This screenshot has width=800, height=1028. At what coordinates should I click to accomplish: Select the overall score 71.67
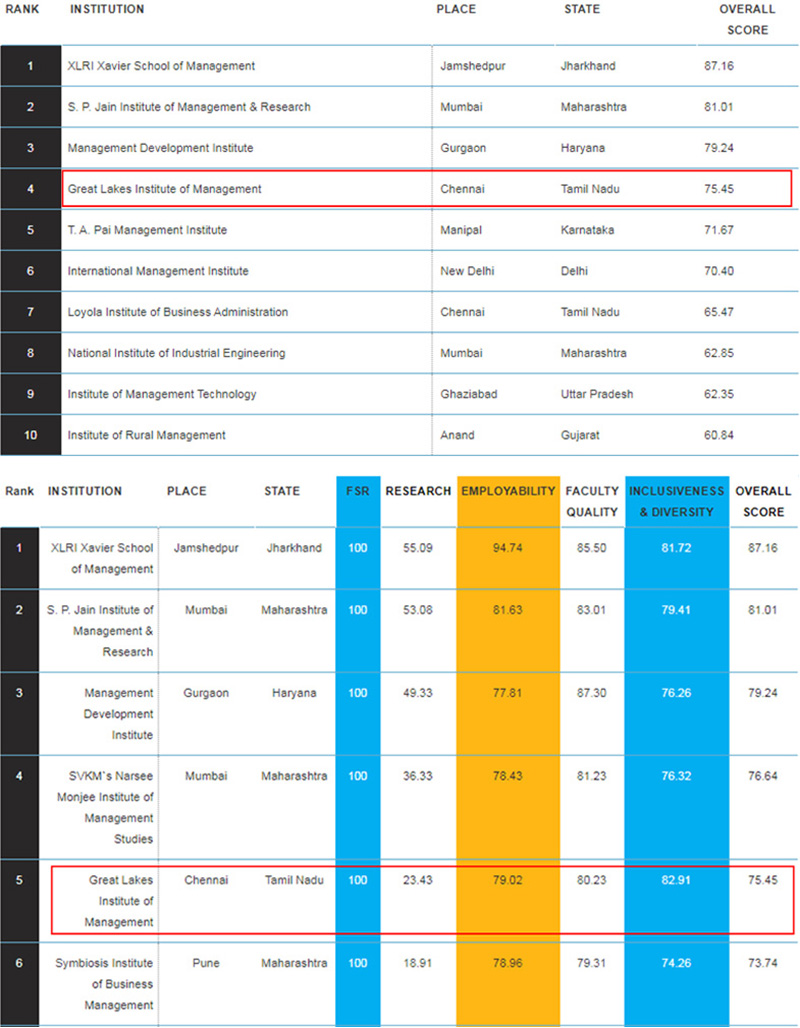coord(719,230)
